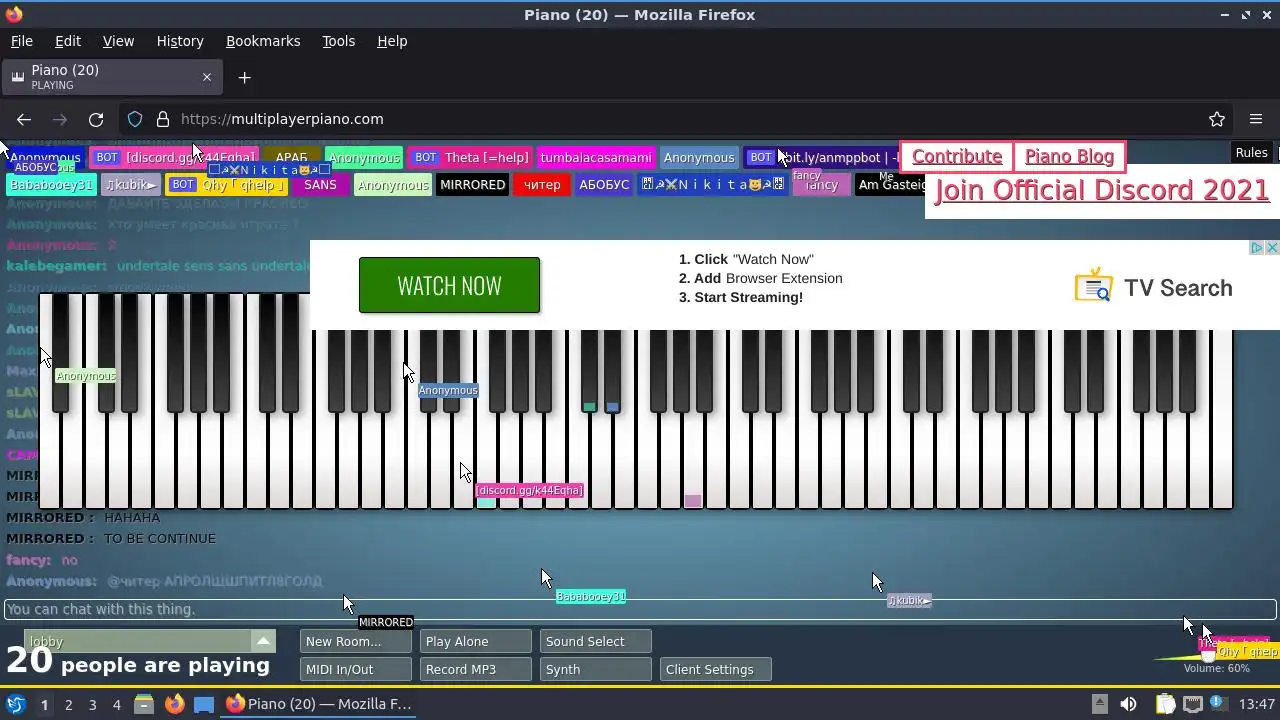Launch Firefox from the taskbar launcher

[174, 704]
